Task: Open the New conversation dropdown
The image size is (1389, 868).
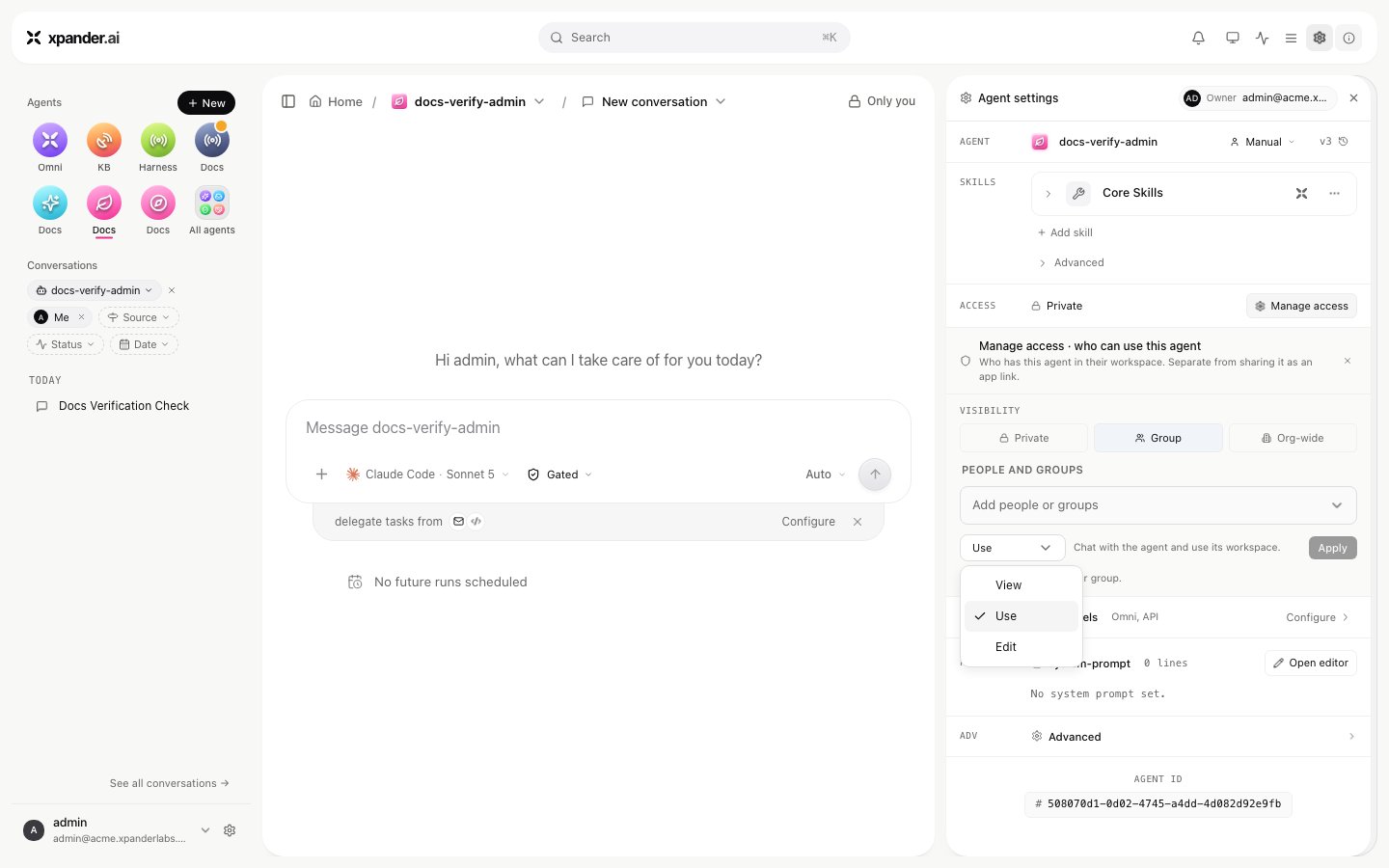Action: pyautogui.click(x=721, y=101)
